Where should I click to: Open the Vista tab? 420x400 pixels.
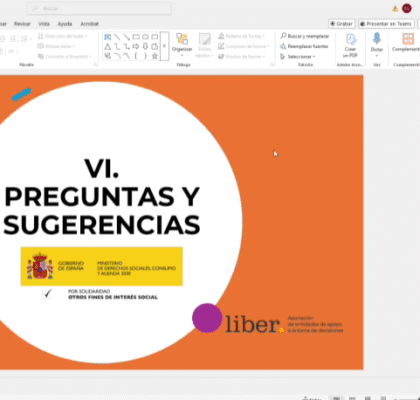(44, 24)
